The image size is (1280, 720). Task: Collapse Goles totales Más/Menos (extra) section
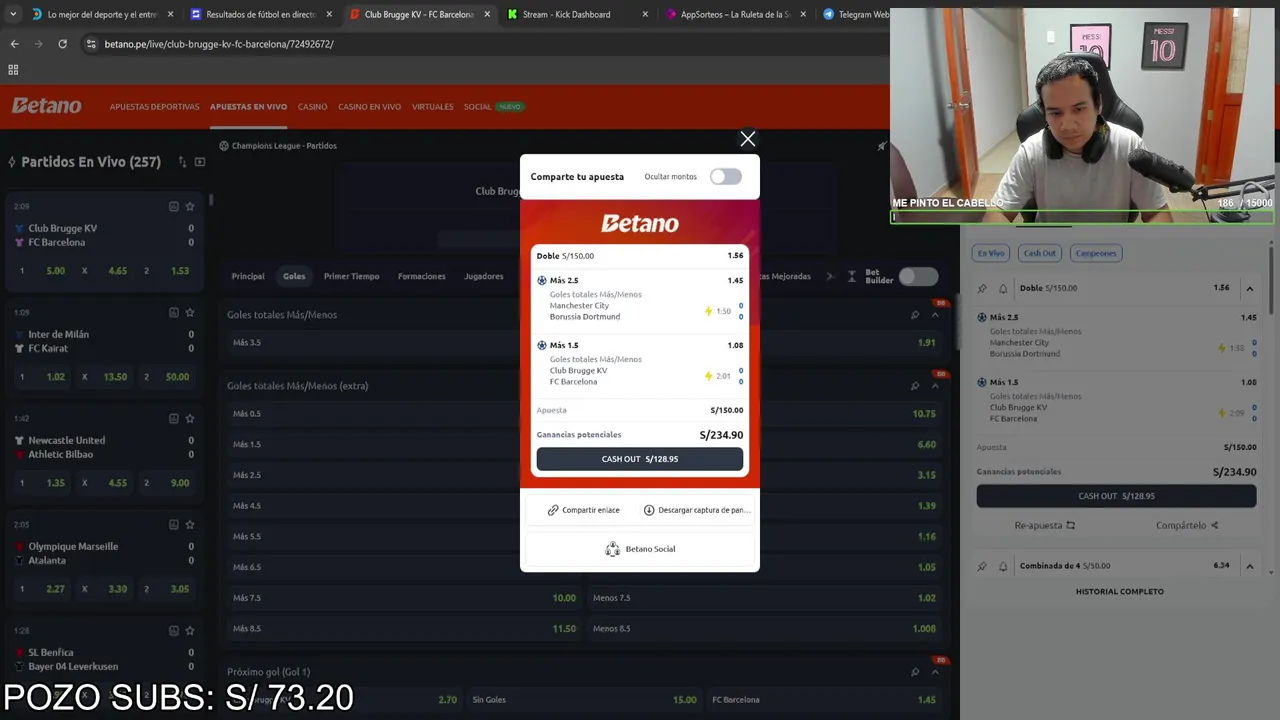click(x=935, y=386)
